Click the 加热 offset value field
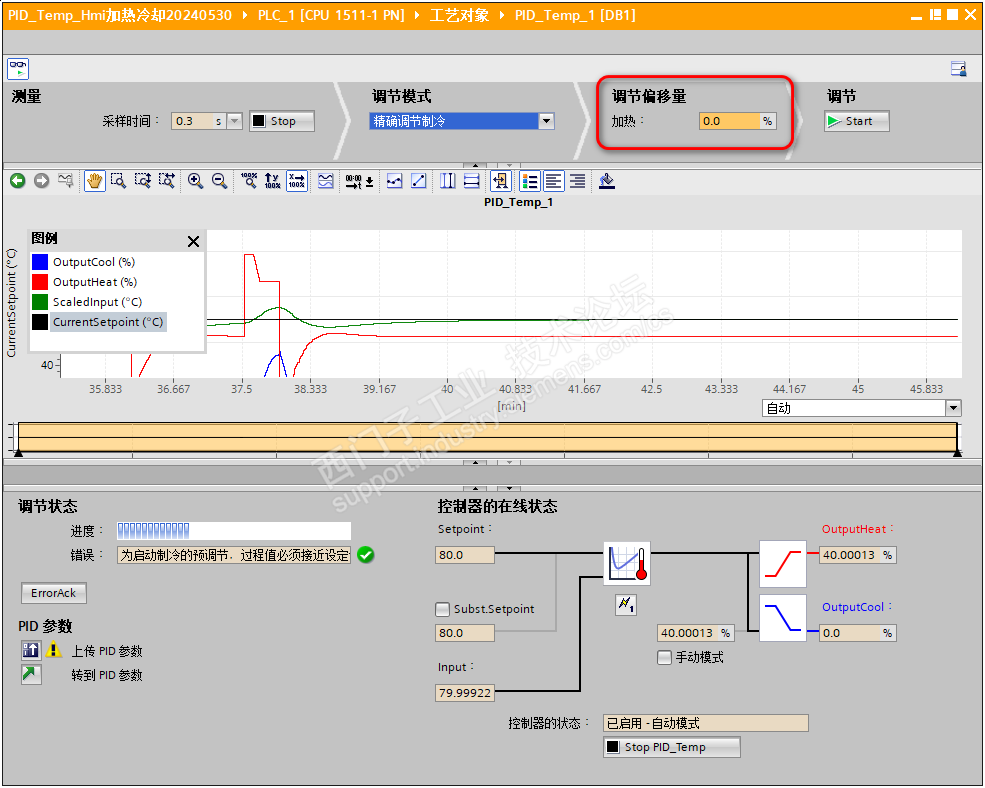 pos(729,121)
